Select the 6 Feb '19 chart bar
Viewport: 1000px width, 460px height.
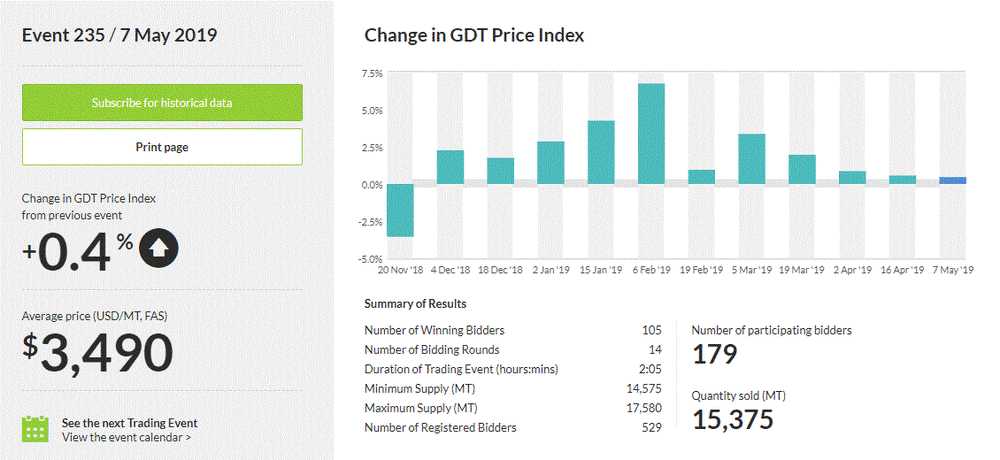click(x=651, y=134)
